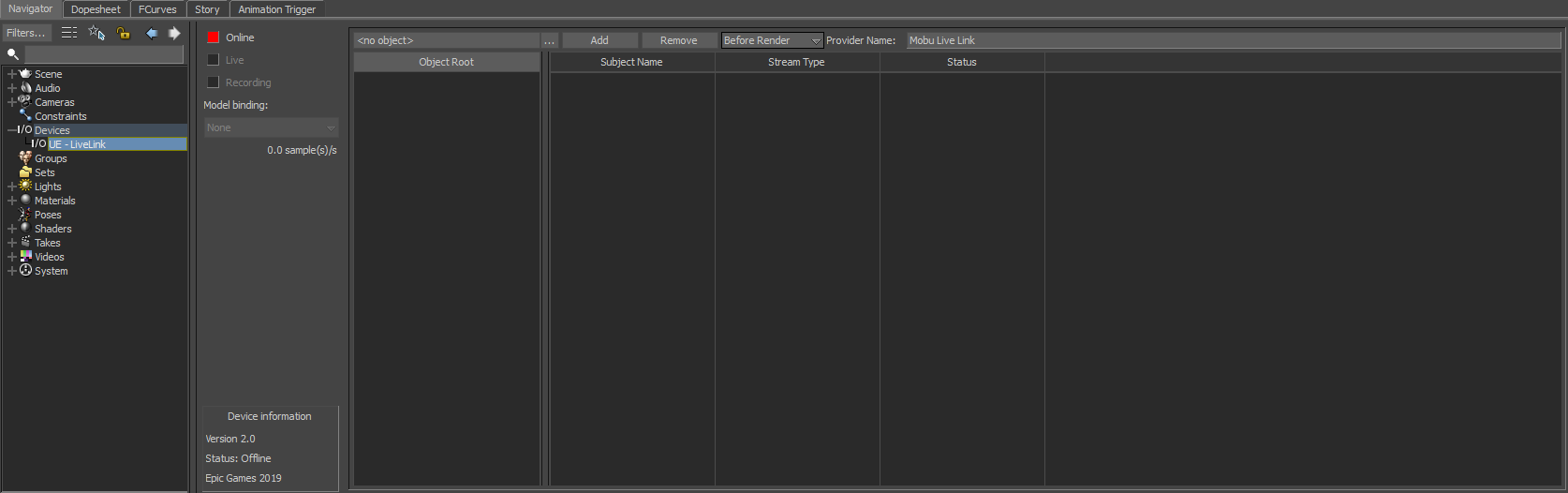The image size is (1568, 493).
Task: Toggle the red Online device indicator
Action: tap(213, 37)
